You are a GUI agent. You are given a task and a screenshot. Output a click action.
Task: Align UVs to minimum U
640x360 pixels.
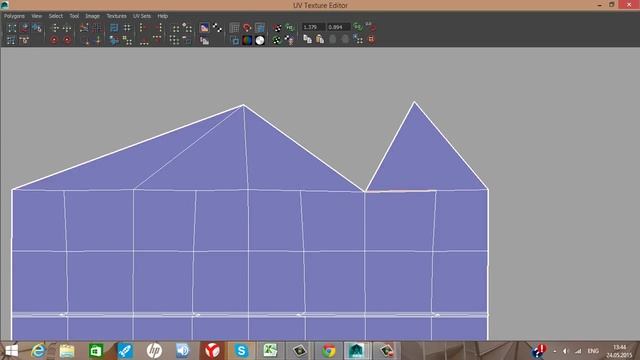click(144, 28)
